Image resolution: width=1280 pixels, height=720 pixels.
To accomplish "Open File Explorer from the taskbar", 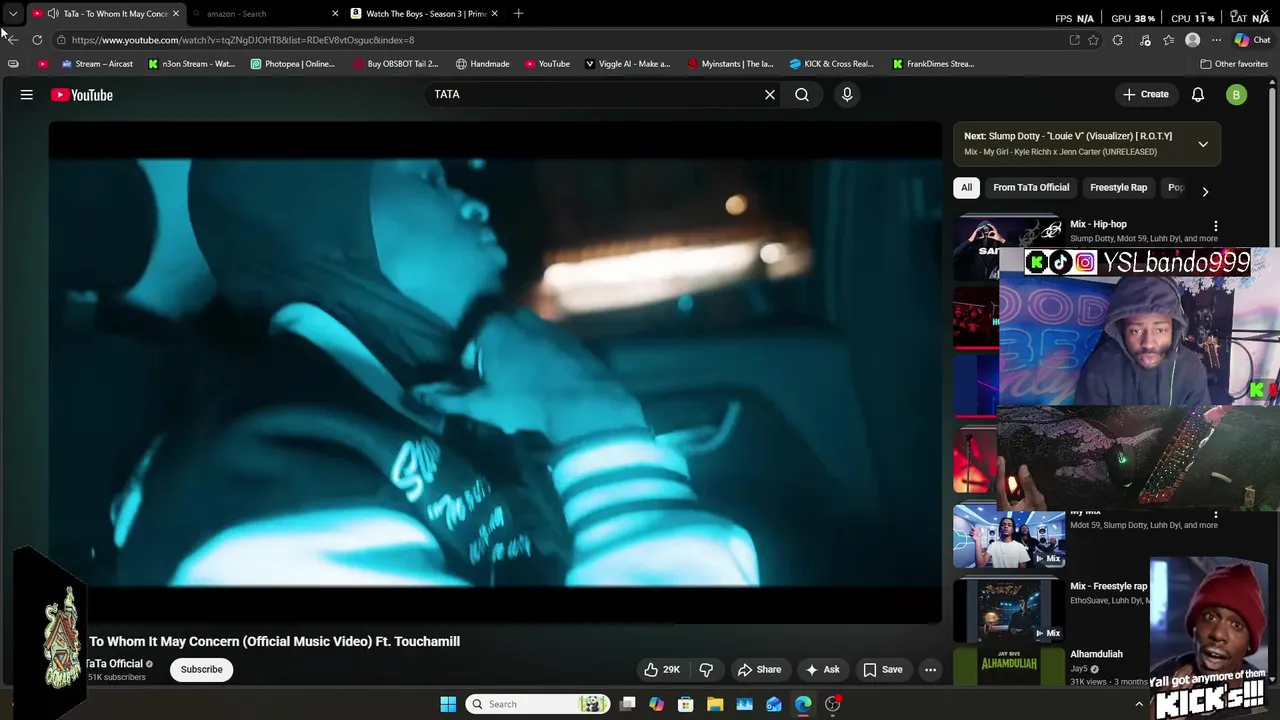I will 715,704.
